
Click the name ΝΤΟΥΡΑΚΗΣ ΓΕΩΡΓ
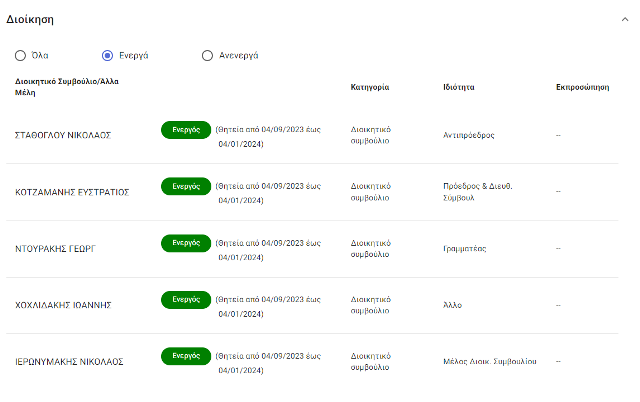click(x=55, y=249)
